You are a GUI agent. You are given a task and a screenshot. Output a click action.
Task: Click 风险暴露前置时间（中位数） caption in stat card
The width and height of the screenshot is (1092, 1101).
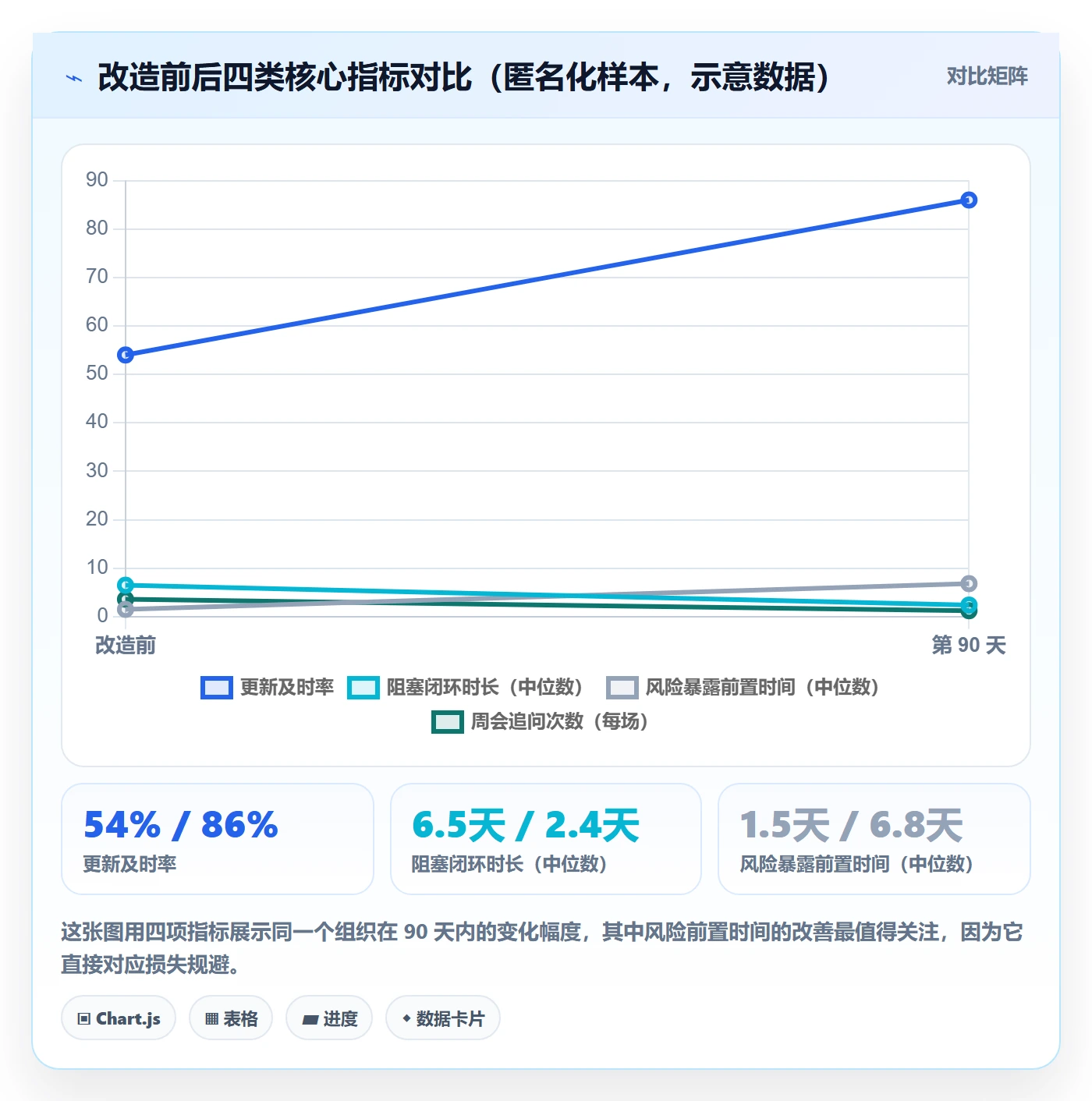857,864
